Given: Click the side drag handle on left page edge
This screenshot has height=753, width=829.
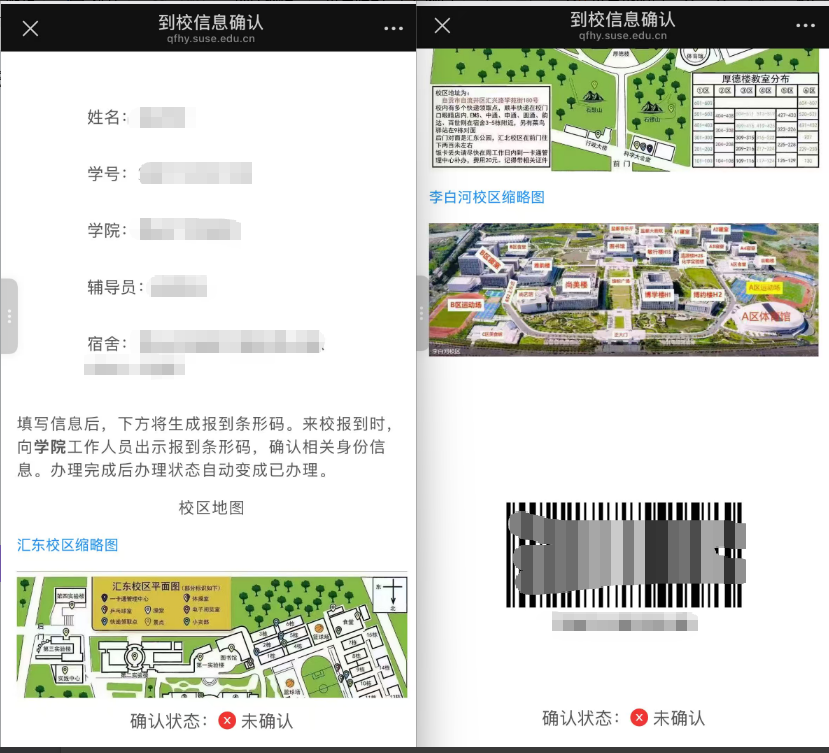Looking at the screenshot, I should [x=9, y=316].
